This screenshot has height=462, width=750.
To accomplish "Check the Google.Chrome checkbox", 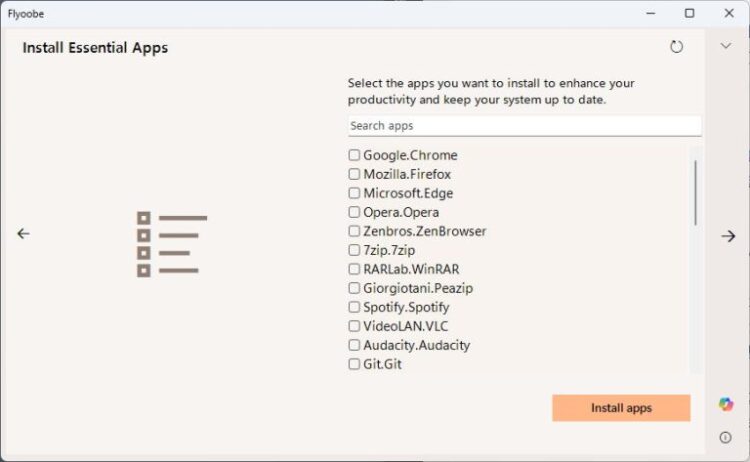I will pyautogui.click(x=354, y=155).
